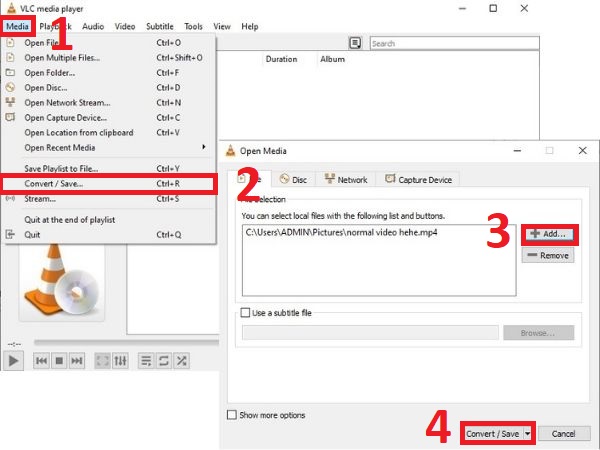
Task: Open the Help menu
Action: pos(249,26)
